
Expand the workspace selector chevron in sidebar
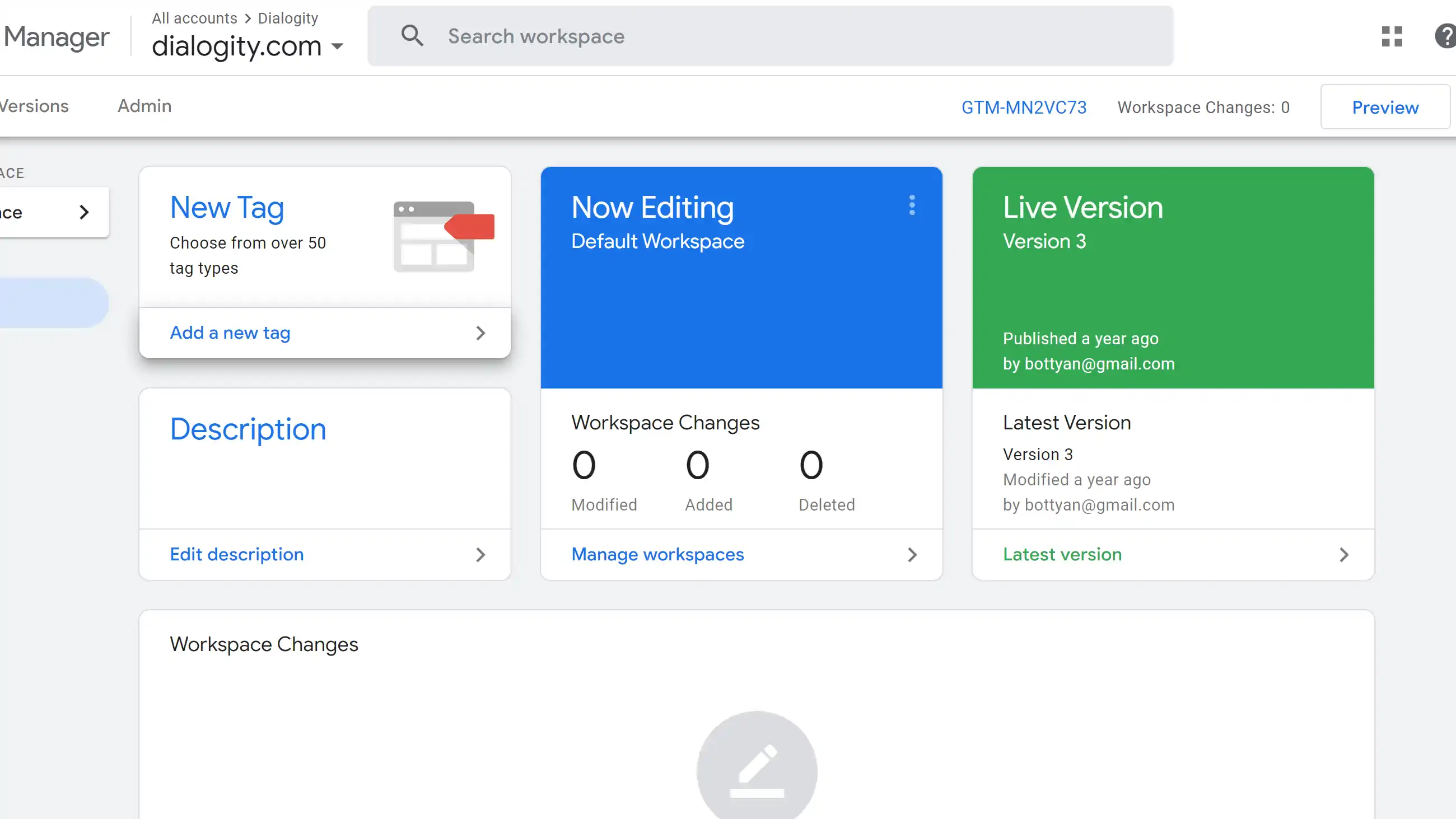coord(84,212)
